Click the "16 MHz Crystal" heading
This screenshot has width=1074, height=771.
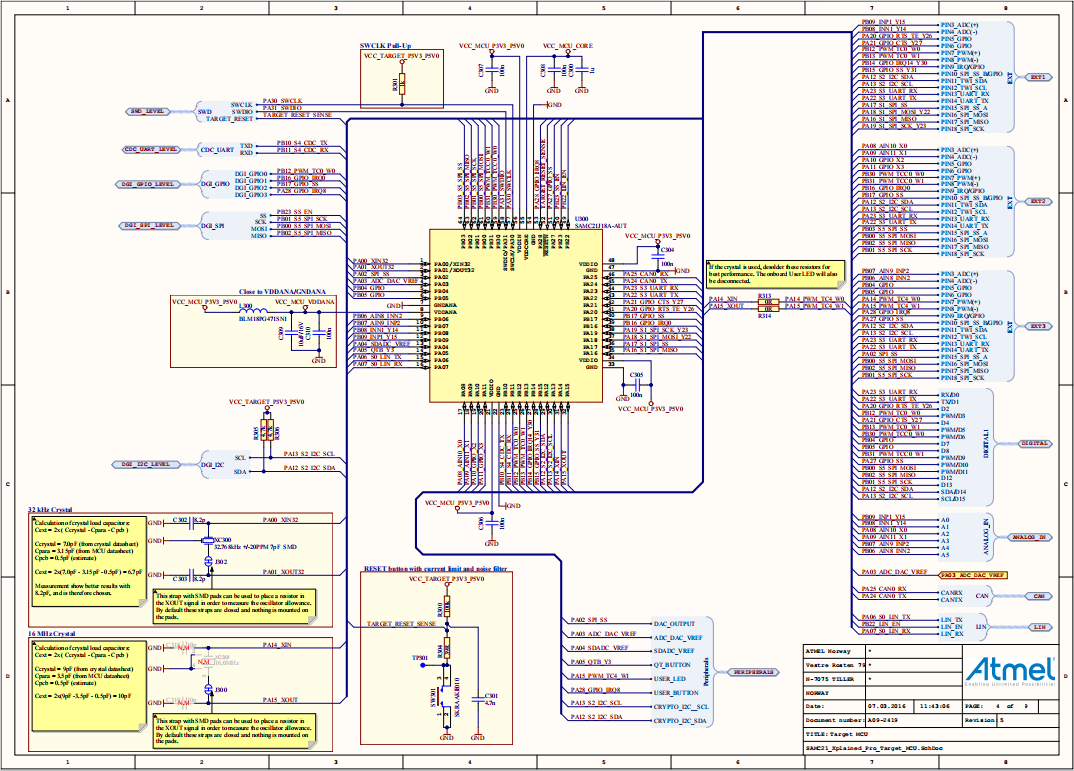click(51, 633)
